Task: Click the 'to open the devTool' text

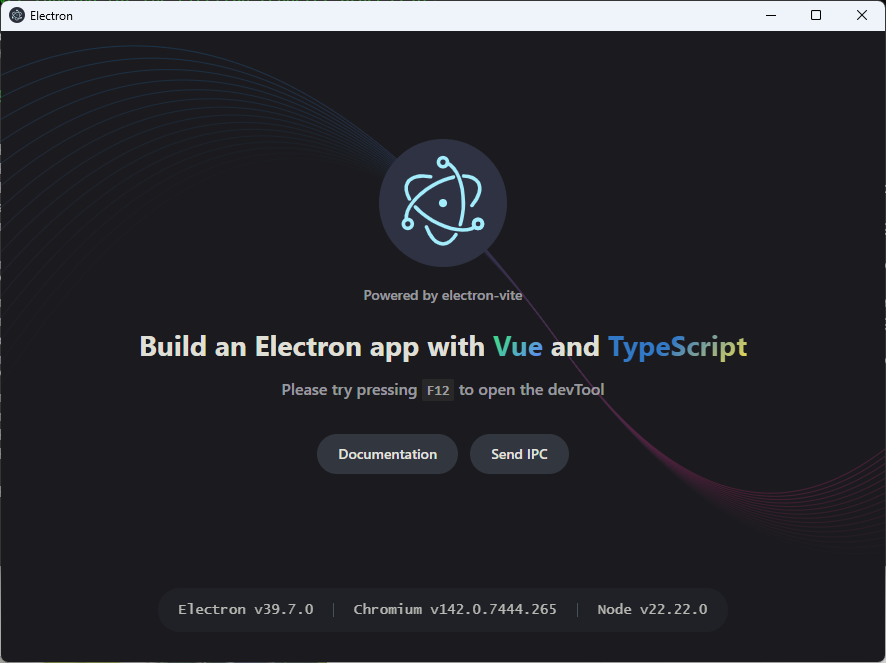Action: coord(532,390)
